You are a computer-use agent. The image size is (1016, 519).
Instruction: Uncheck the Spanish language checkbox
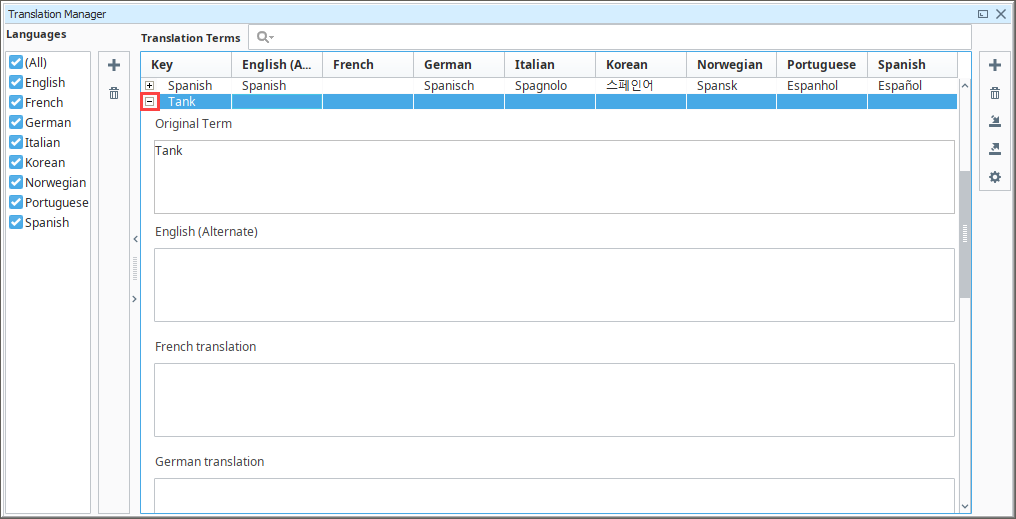click(x=16, y=222)
